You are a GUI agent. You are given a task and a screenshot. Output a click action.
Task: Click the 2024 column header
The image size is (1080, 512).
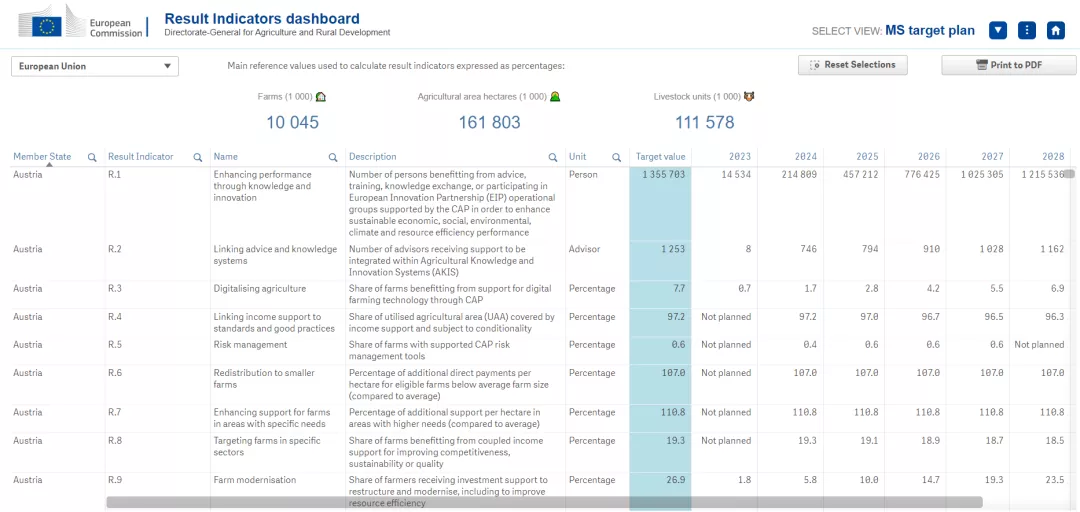[806, 156]
